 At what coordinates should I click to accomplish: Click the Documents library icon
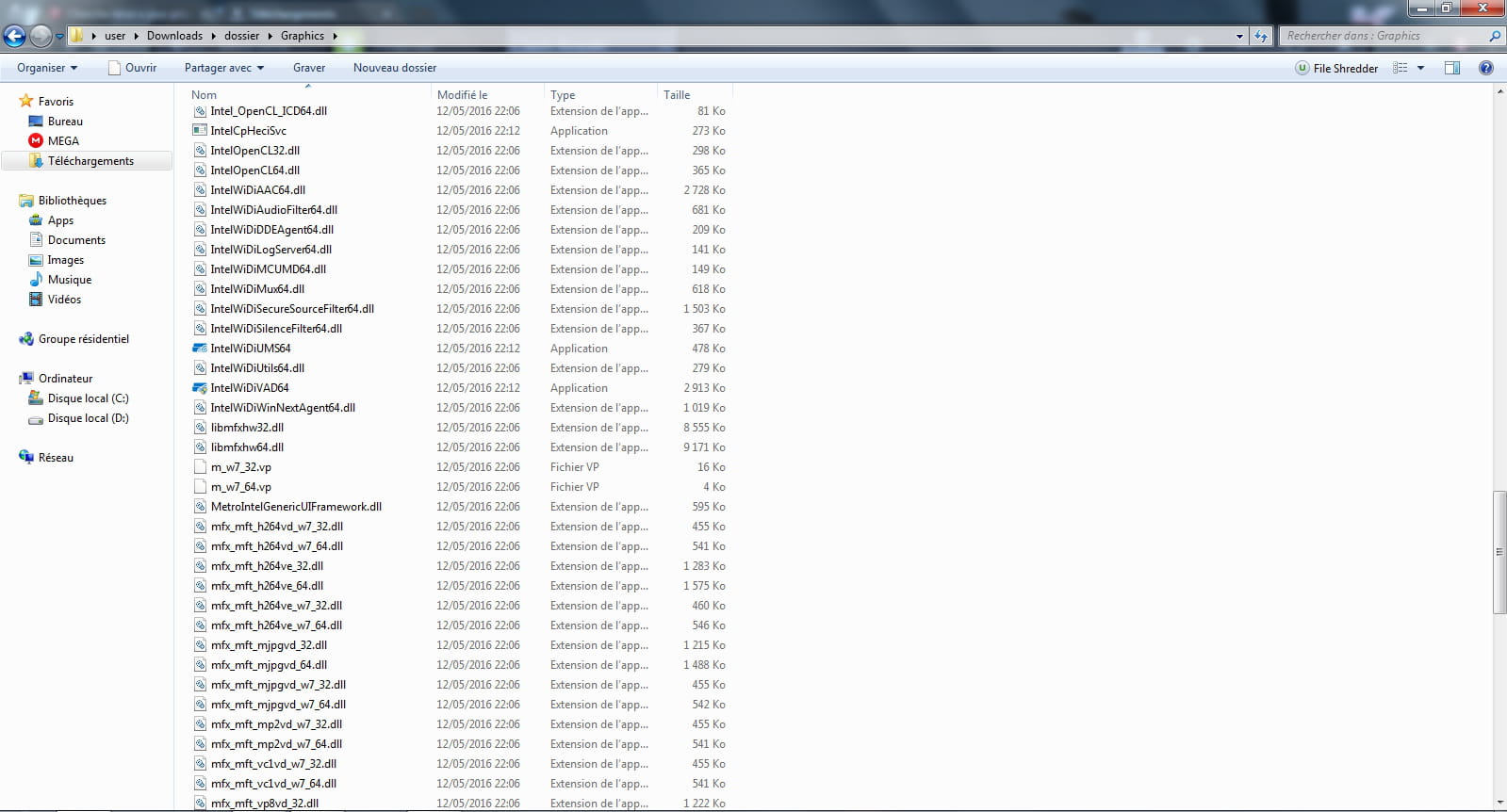click(36, 239)
